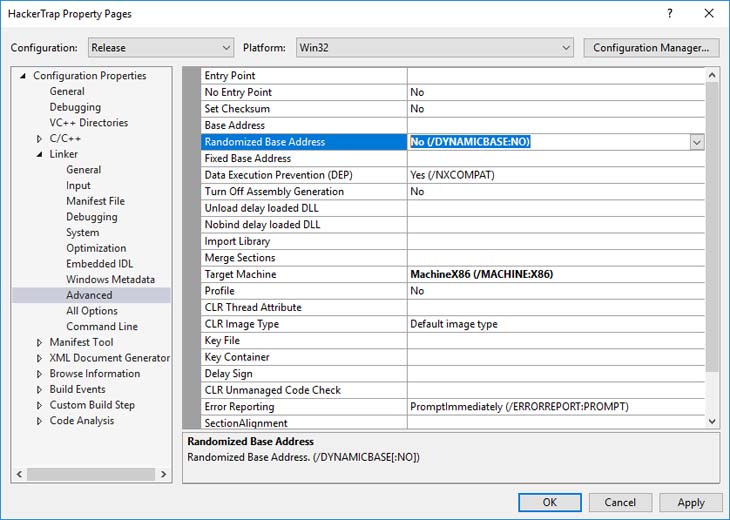Select Command Line under Linker
Viewport: 730px width, 520px height.
coord(102,326)
